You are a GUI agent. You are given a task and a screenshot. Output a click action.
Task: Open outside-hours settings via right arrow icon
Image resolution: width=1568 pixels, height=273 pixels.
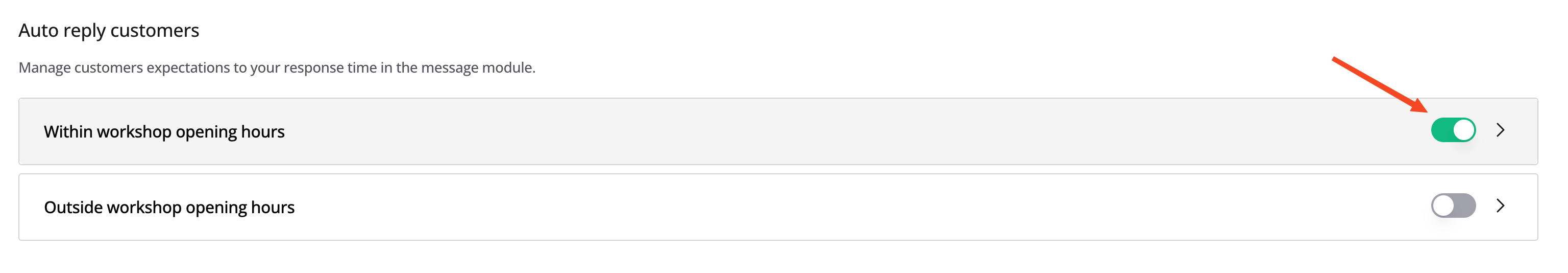point(1500,206)
